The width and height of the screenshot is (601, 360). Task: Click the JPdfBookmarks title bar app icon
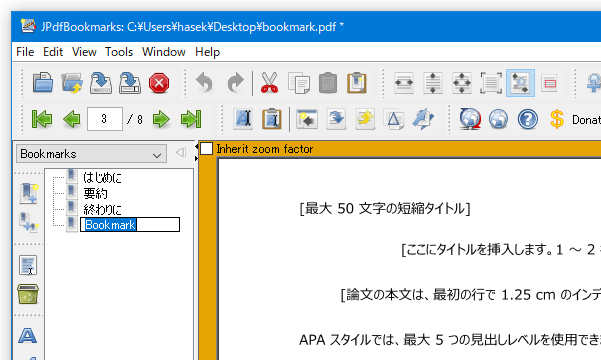(x=28, y=26)
